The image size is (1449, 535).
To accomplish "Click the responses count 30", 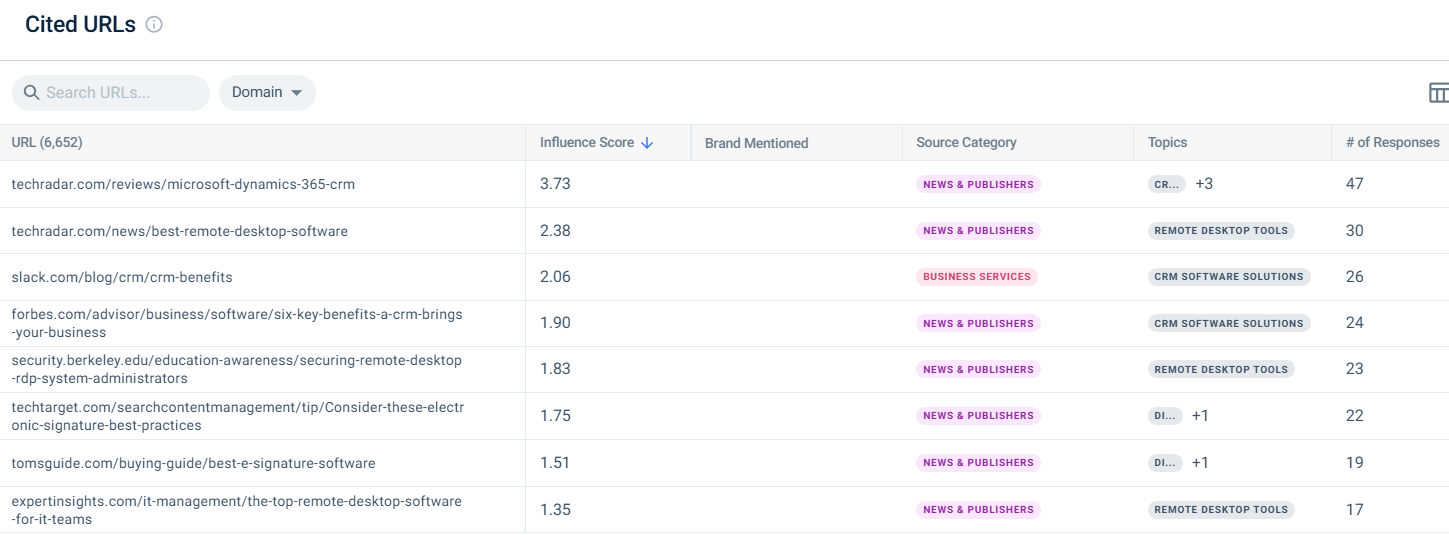I will tap(1354, 231).
